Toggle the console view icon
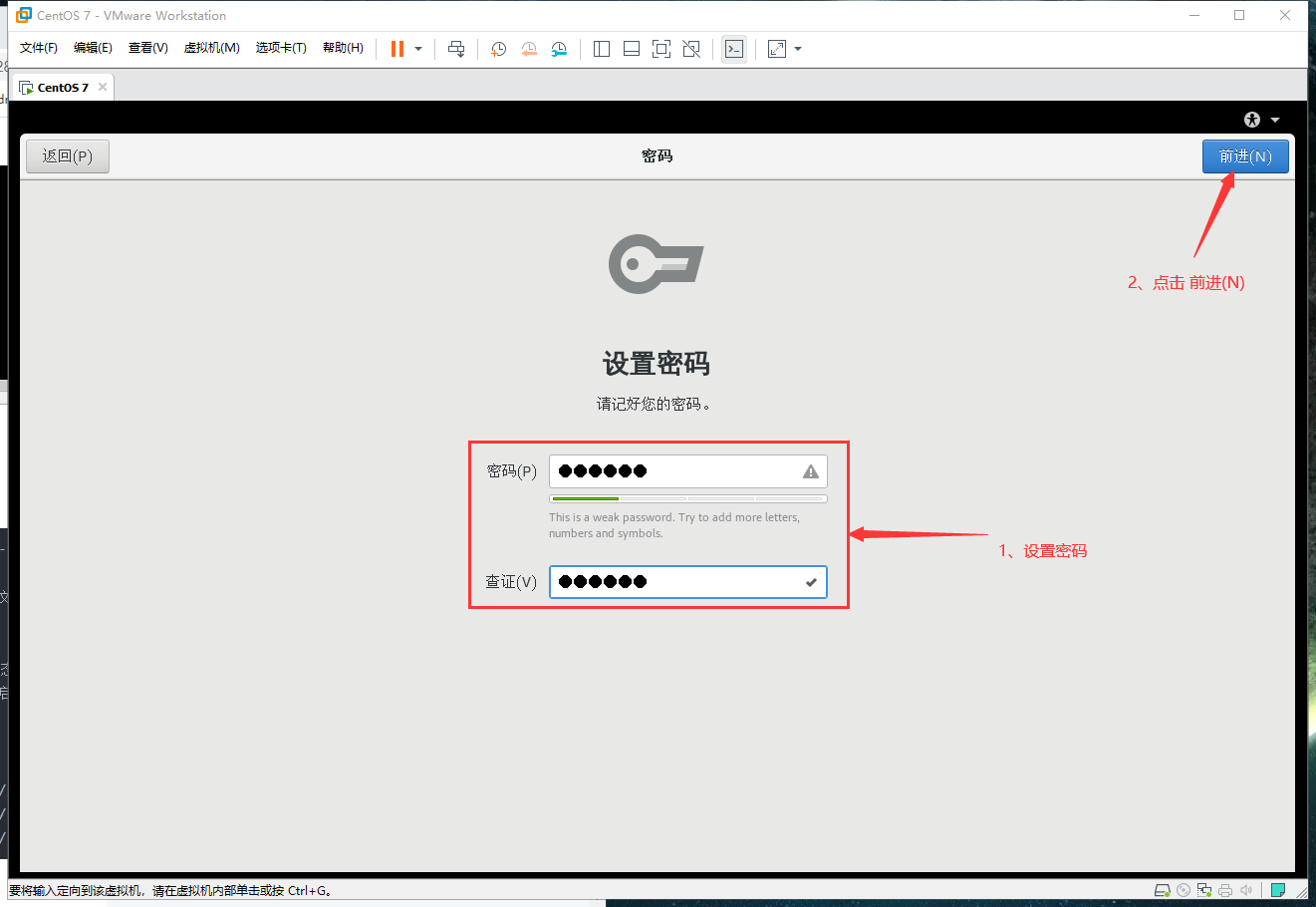The width and height of the screenshot is (1316, 907). pos(734,49)
